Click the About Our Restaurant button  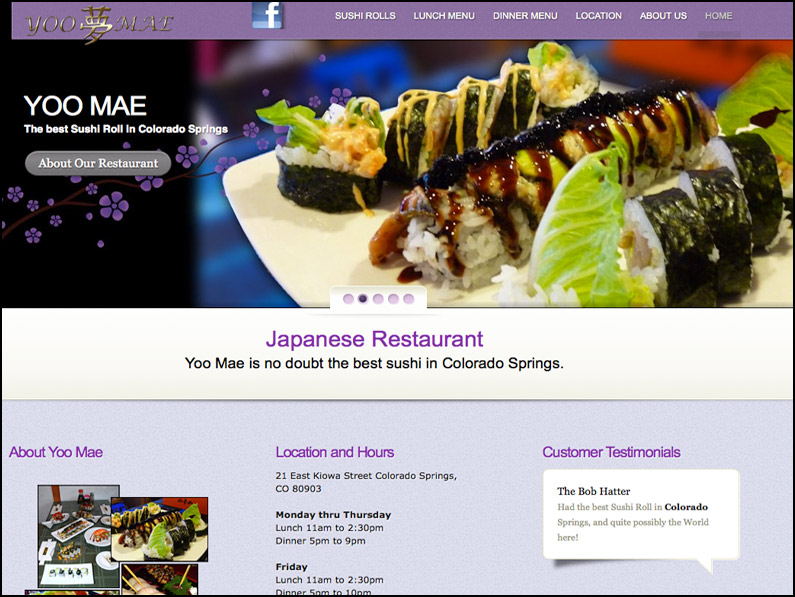pos(98,163)
